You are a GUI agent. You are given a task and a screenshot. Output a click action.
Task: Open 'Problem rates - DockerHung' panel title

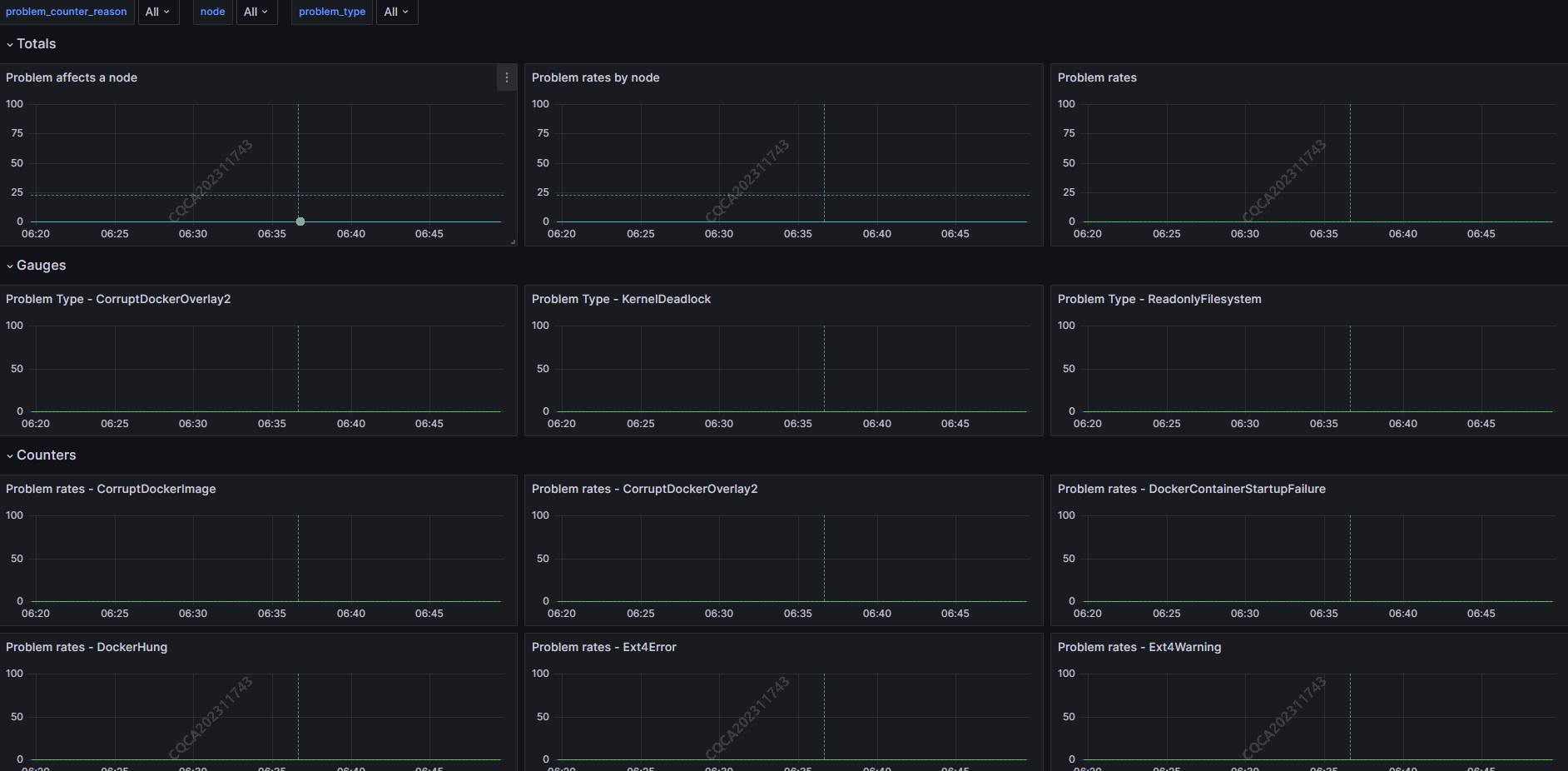click(87, 647)
